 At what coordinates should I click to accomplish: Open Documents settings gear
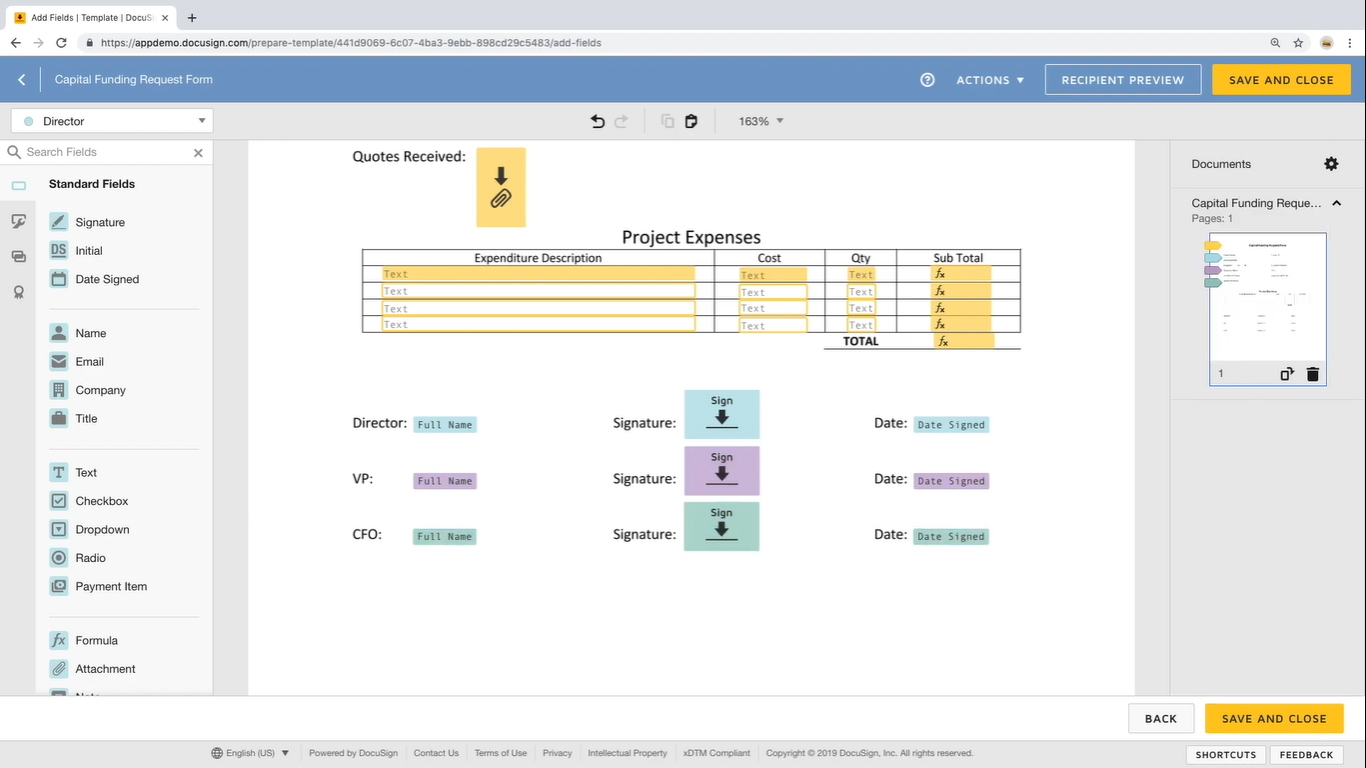[1331, 164]
